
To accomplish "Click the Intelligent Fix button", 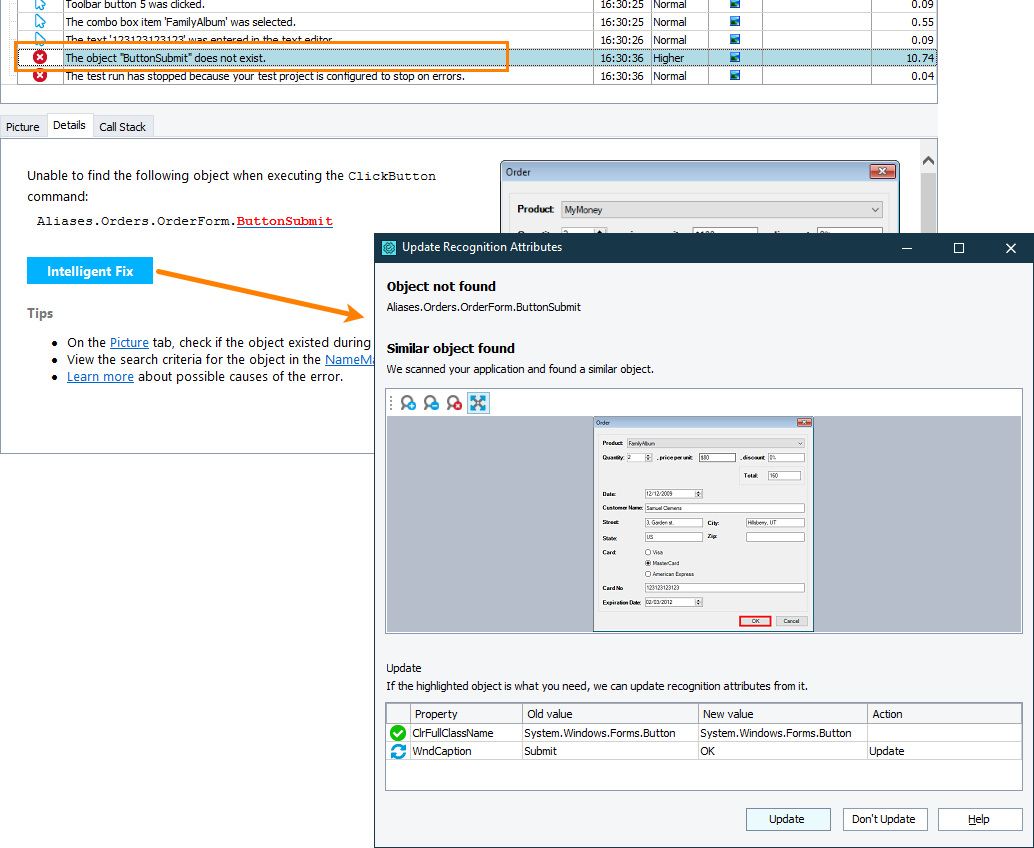I will click(x=89, y=270).
